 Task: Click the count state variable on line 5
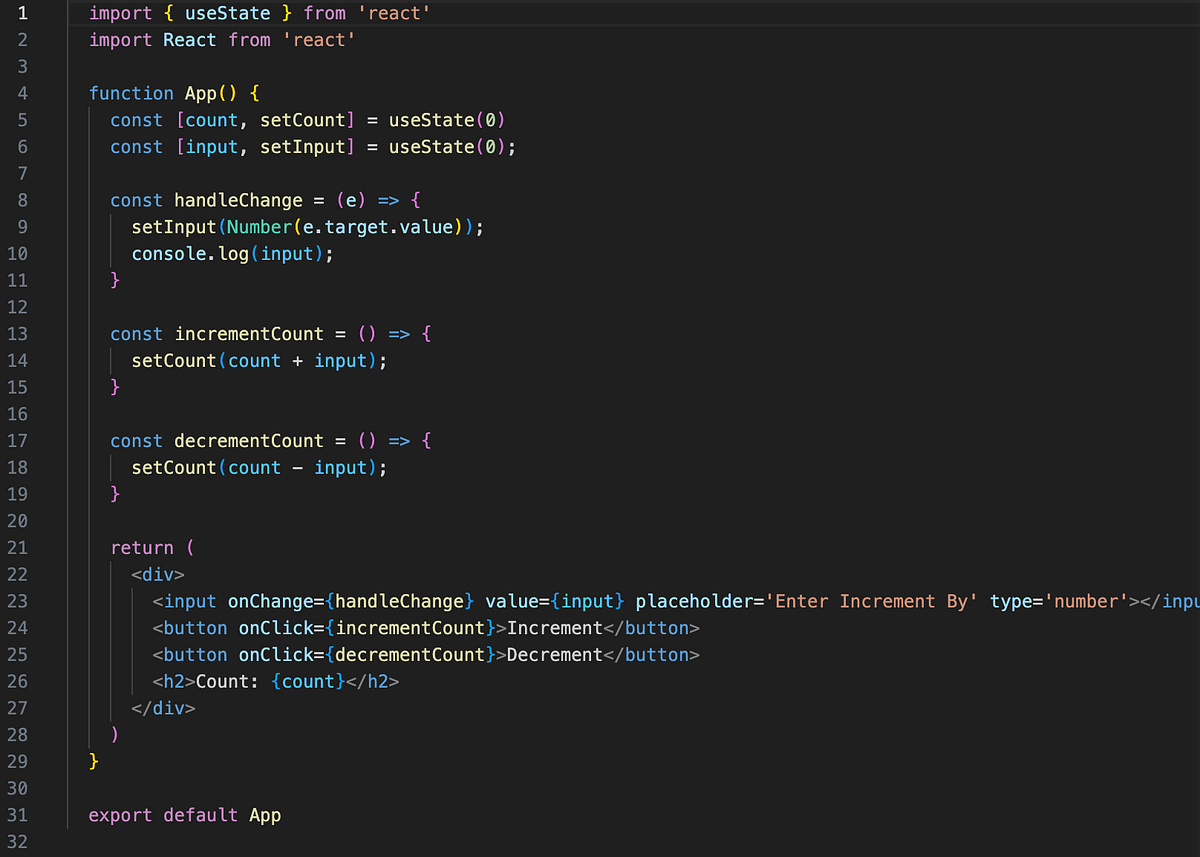(x=210, y=120)
